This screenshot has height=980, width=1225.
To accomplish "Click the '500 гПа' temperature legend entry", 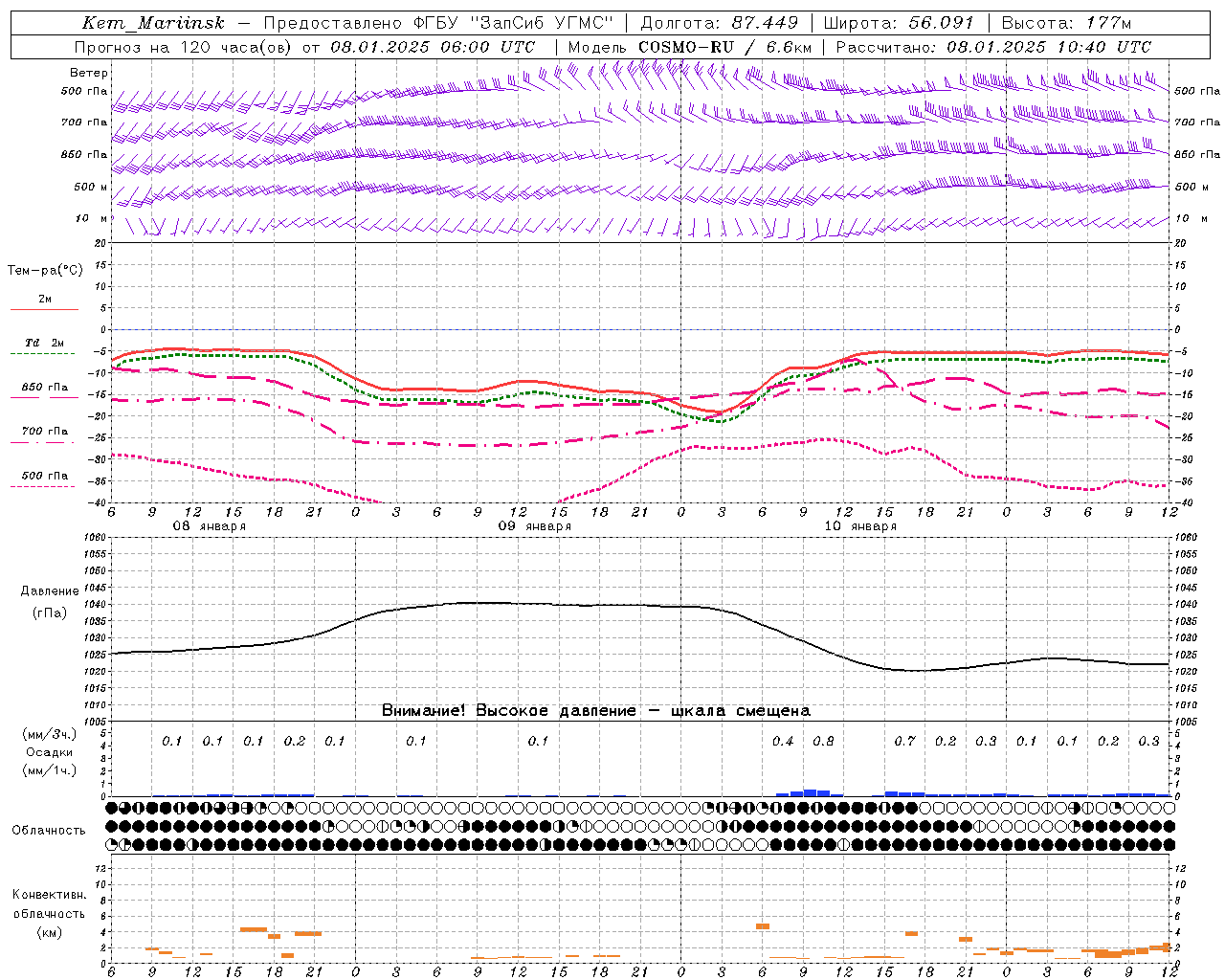I will [45, 476].
